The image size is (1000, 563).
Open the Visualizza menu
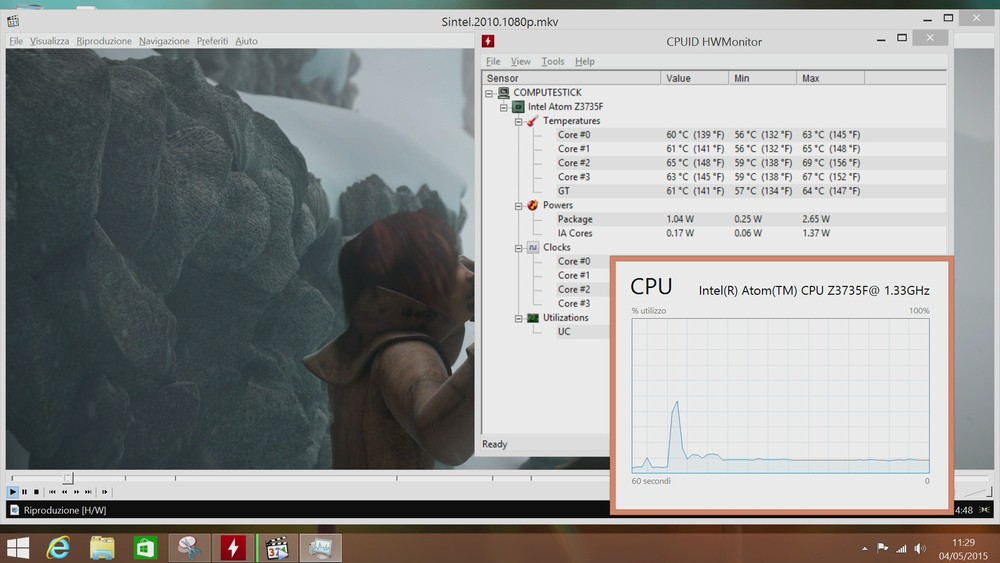pos(49,41)
